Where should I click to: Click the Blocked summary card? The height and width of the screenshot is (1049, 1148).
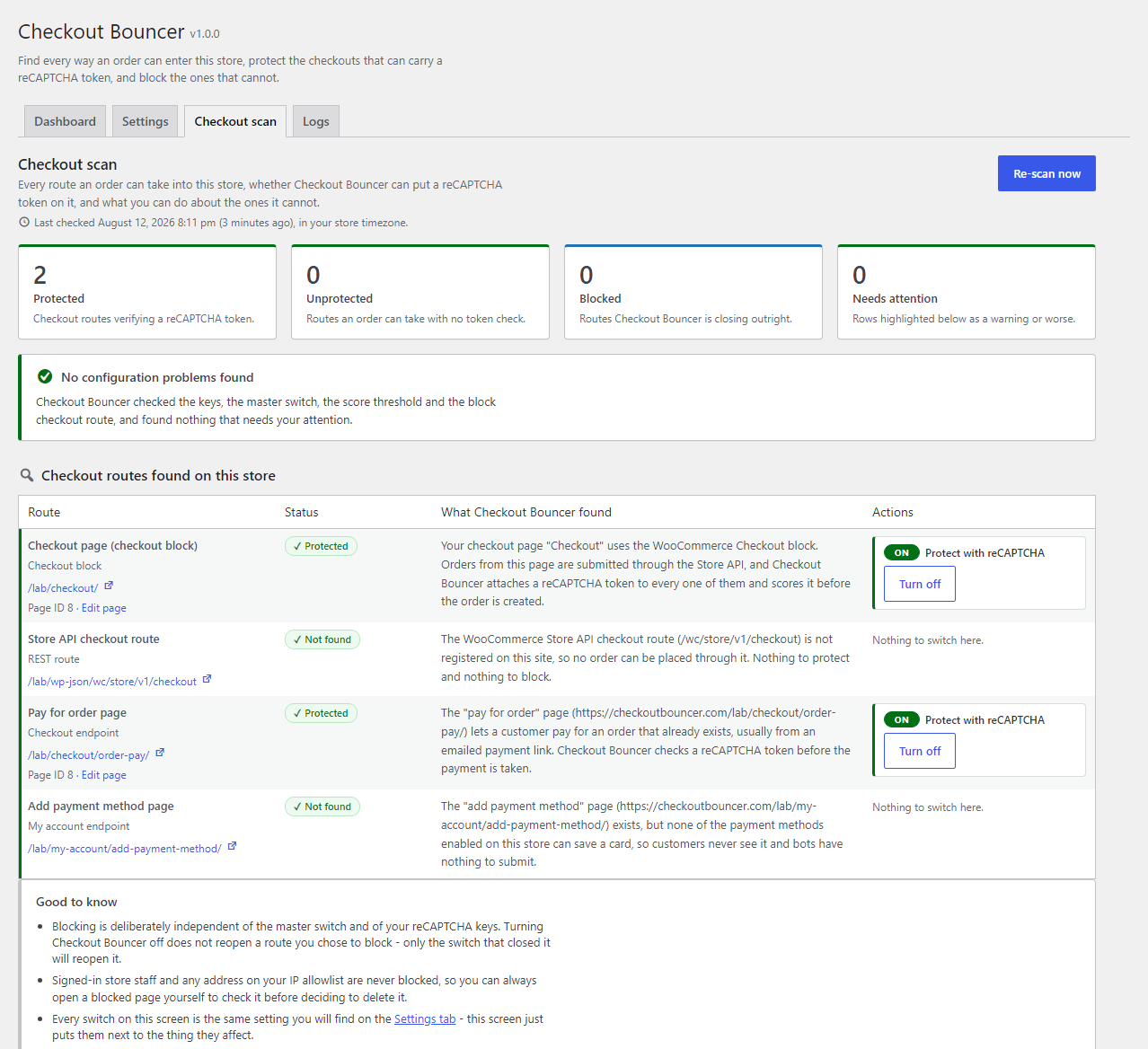click(x=693, y=292)
